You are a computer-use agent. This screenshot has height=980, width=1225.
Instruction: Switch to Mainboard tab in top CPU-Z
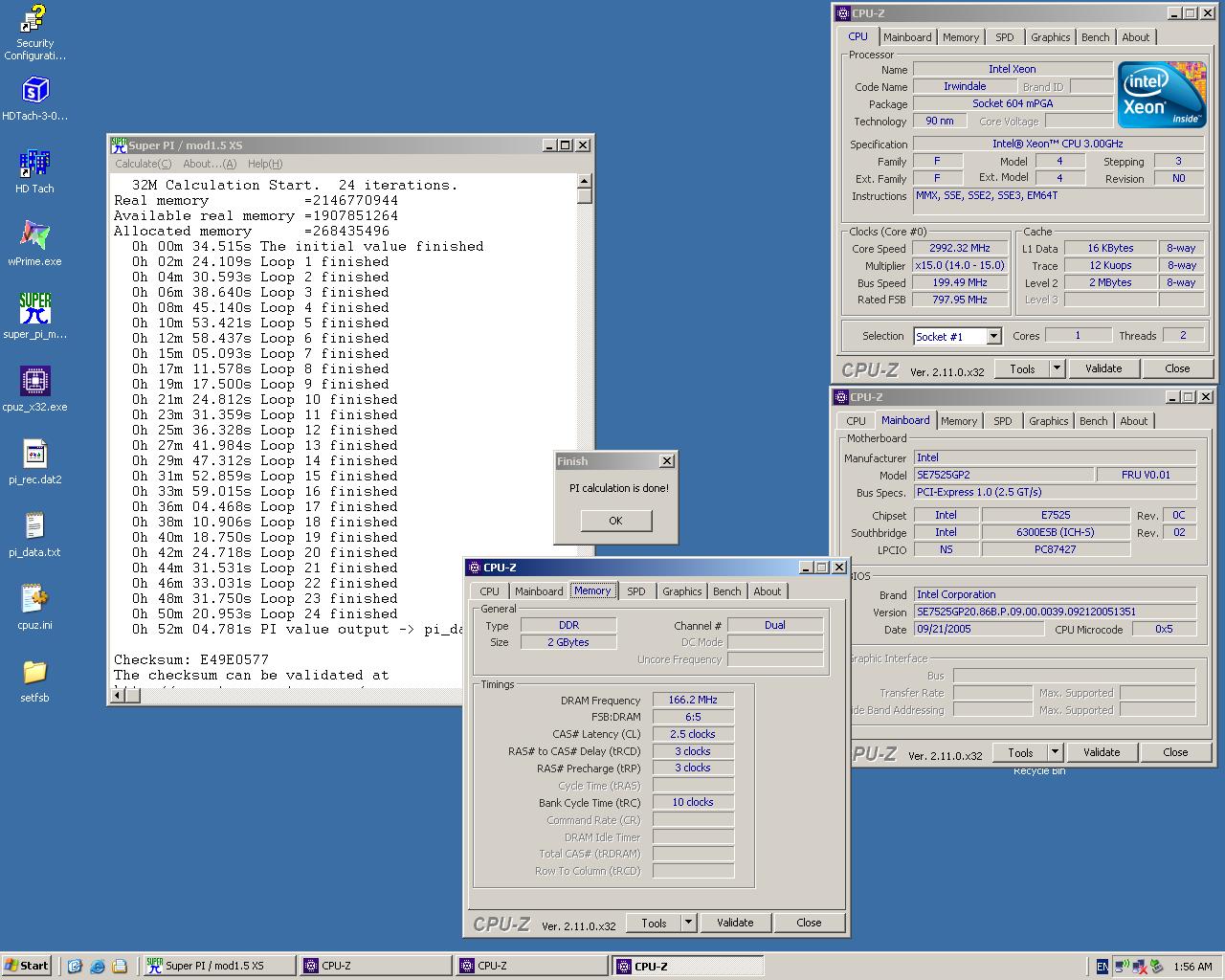[x=907, y=37]
